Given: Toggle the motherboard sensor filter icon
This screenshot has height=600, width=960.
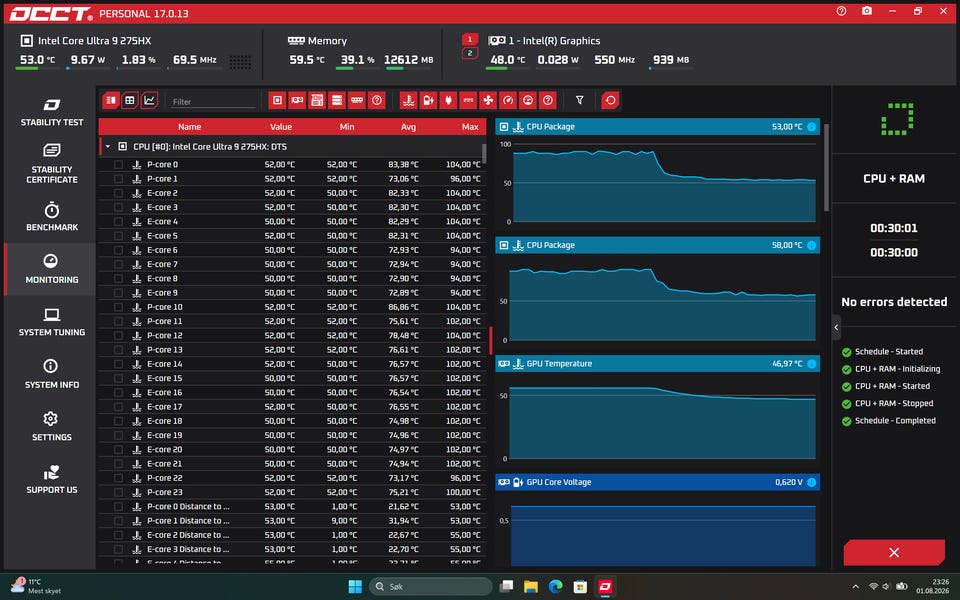Looking at the screenshot, I should point(317,100).
